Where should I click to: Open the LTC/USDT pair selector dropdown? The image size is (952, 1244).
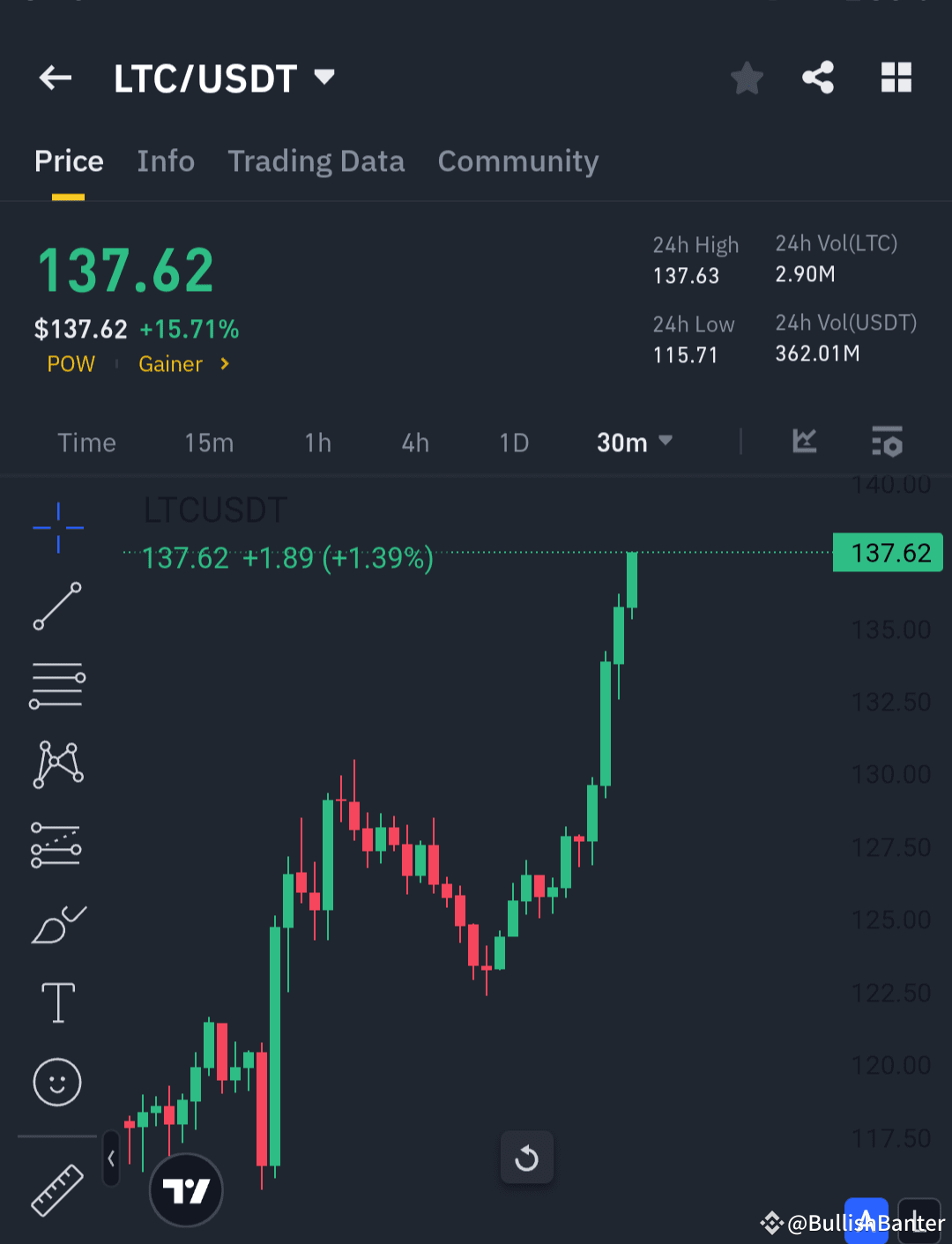pyautogui.click(x=324, y=78)
